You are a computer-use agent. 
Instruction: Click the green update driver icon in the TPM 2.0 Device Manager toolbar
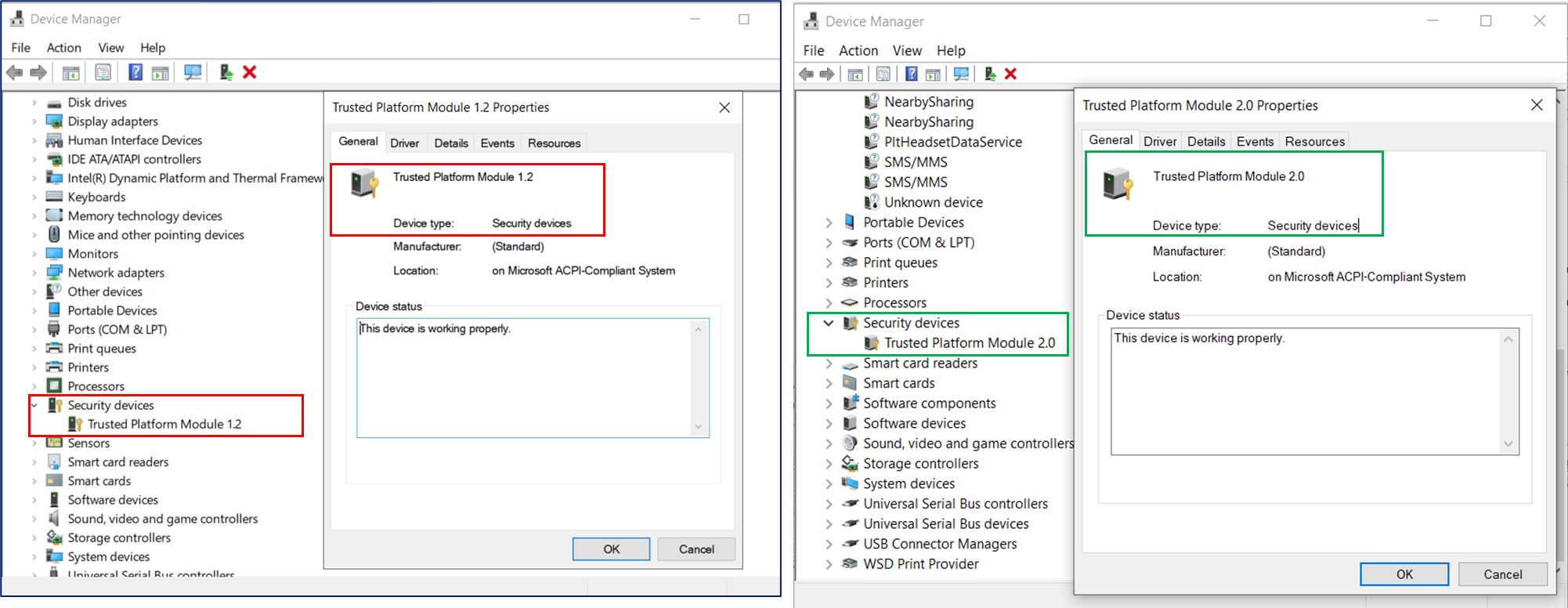coord(990,74)
